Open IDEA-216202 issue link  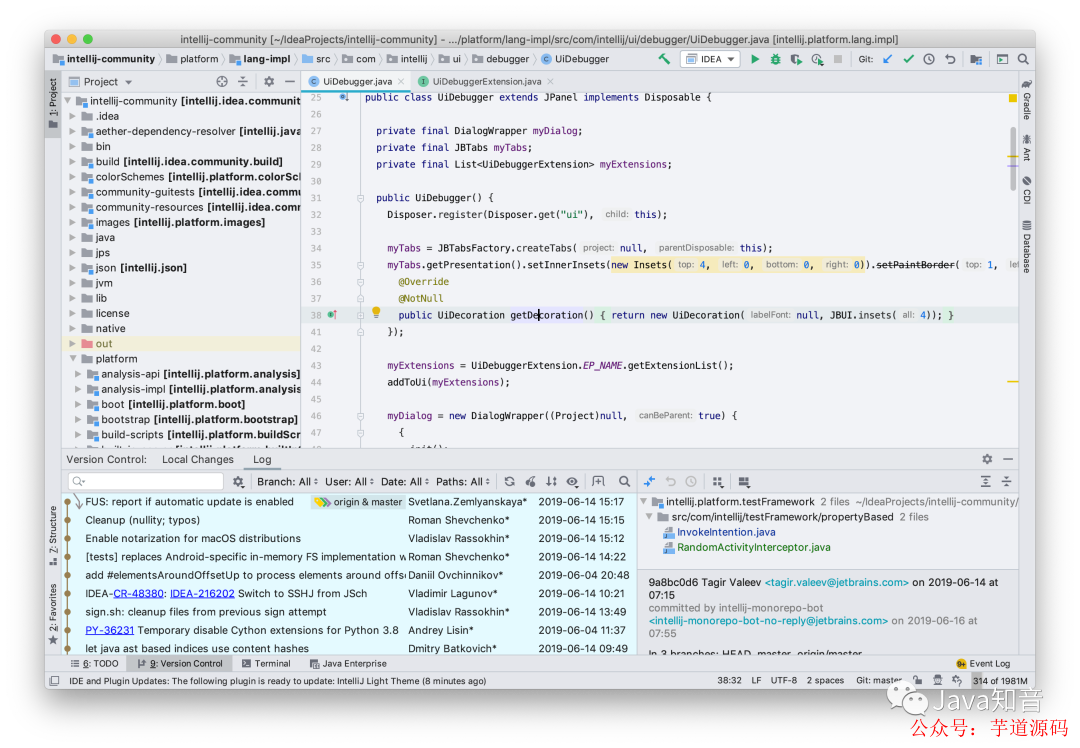pos(202,593)
